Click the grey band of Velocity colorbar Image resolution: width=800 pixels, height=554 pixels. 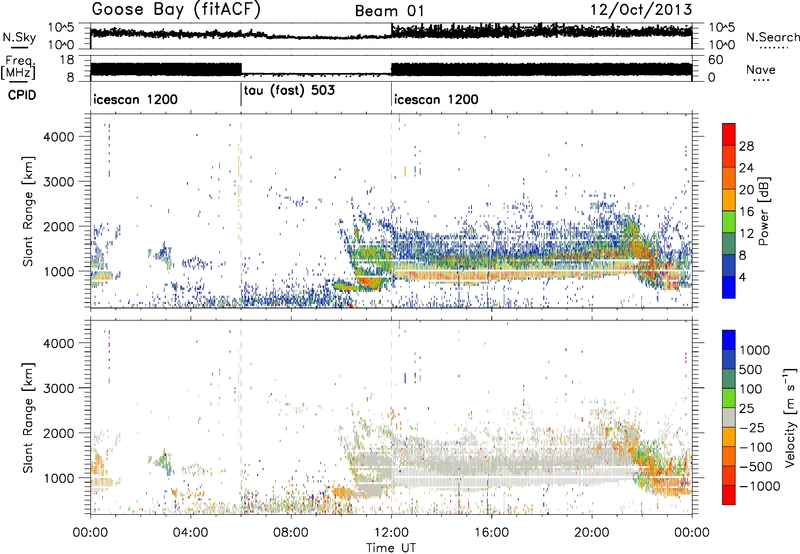[729, 418]
